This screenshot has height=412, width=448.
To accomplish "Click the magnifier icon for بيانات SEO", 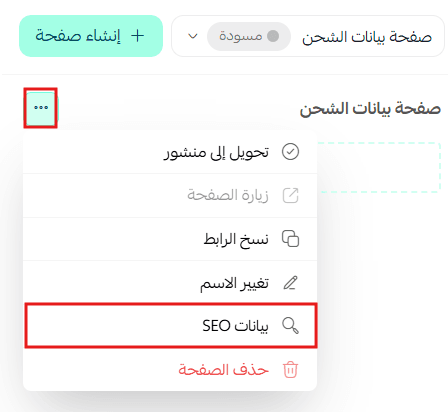I will pyautogui.click(x=290, y=325).
